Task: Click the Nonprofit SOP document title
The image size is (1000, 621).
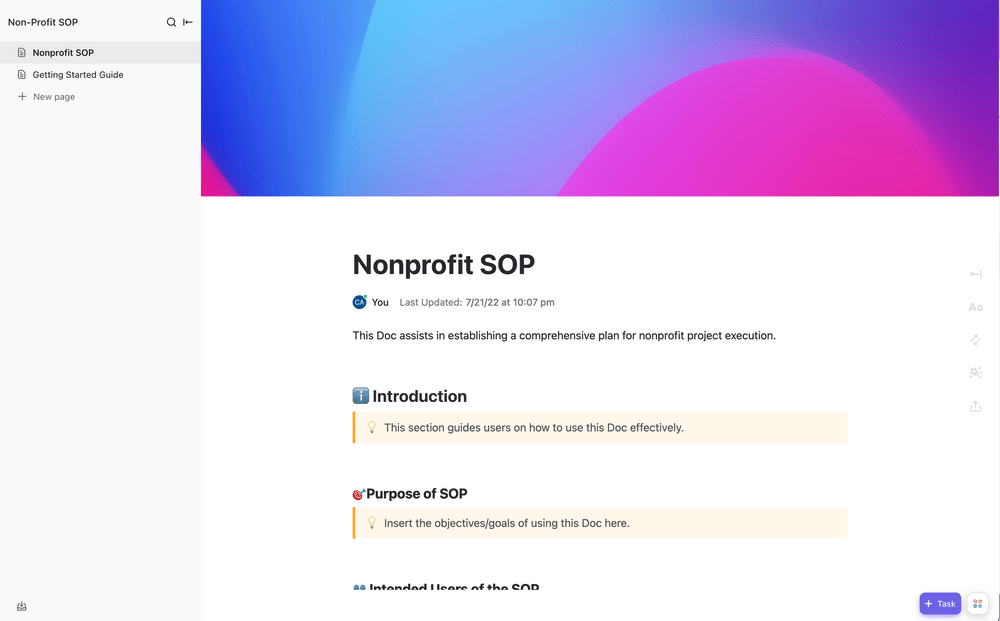Action: coord(444,264)
